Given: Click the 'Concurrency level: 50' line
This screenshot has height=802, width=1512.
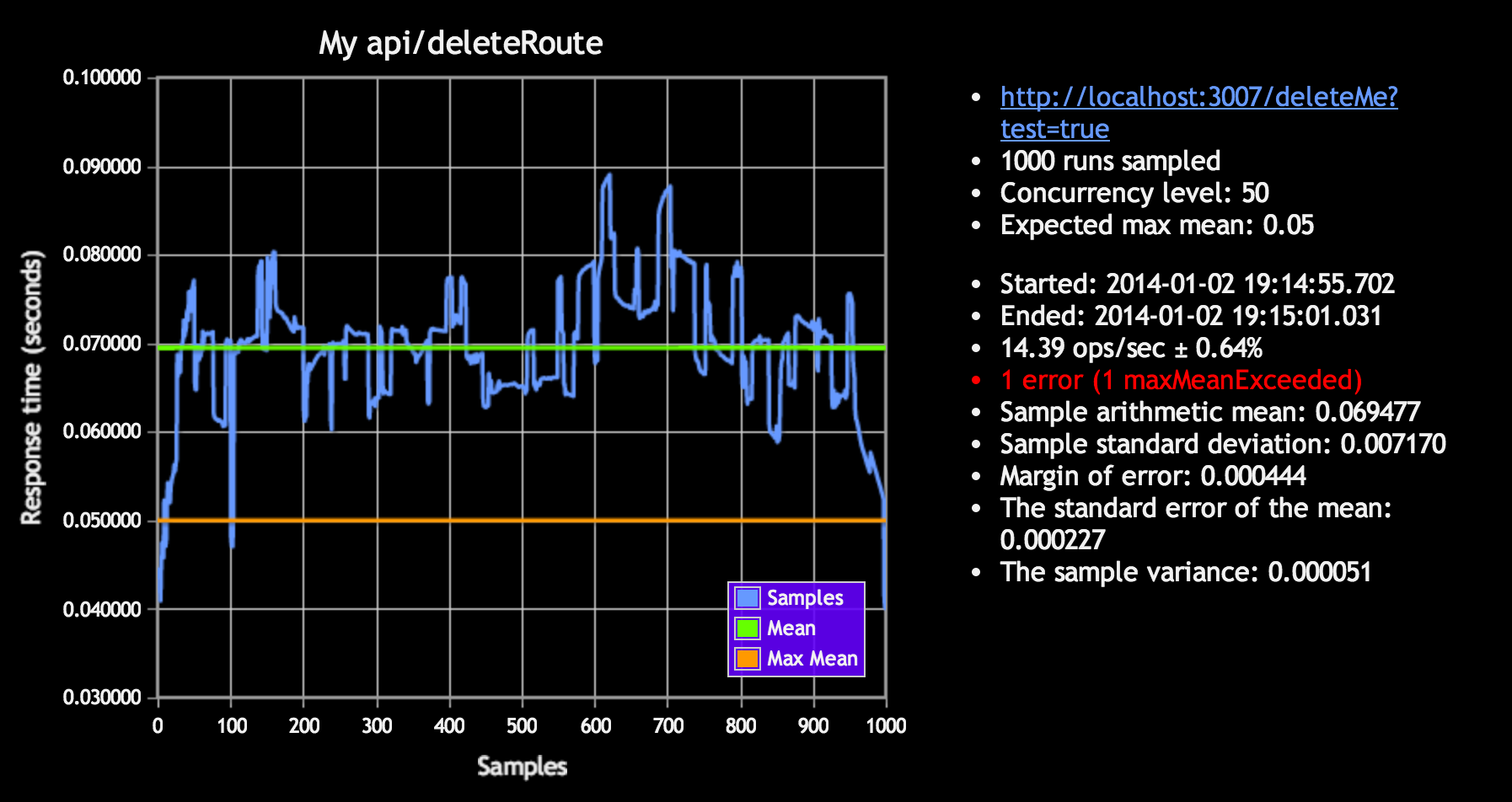Looking at the screenshot, I should 1134,193.
